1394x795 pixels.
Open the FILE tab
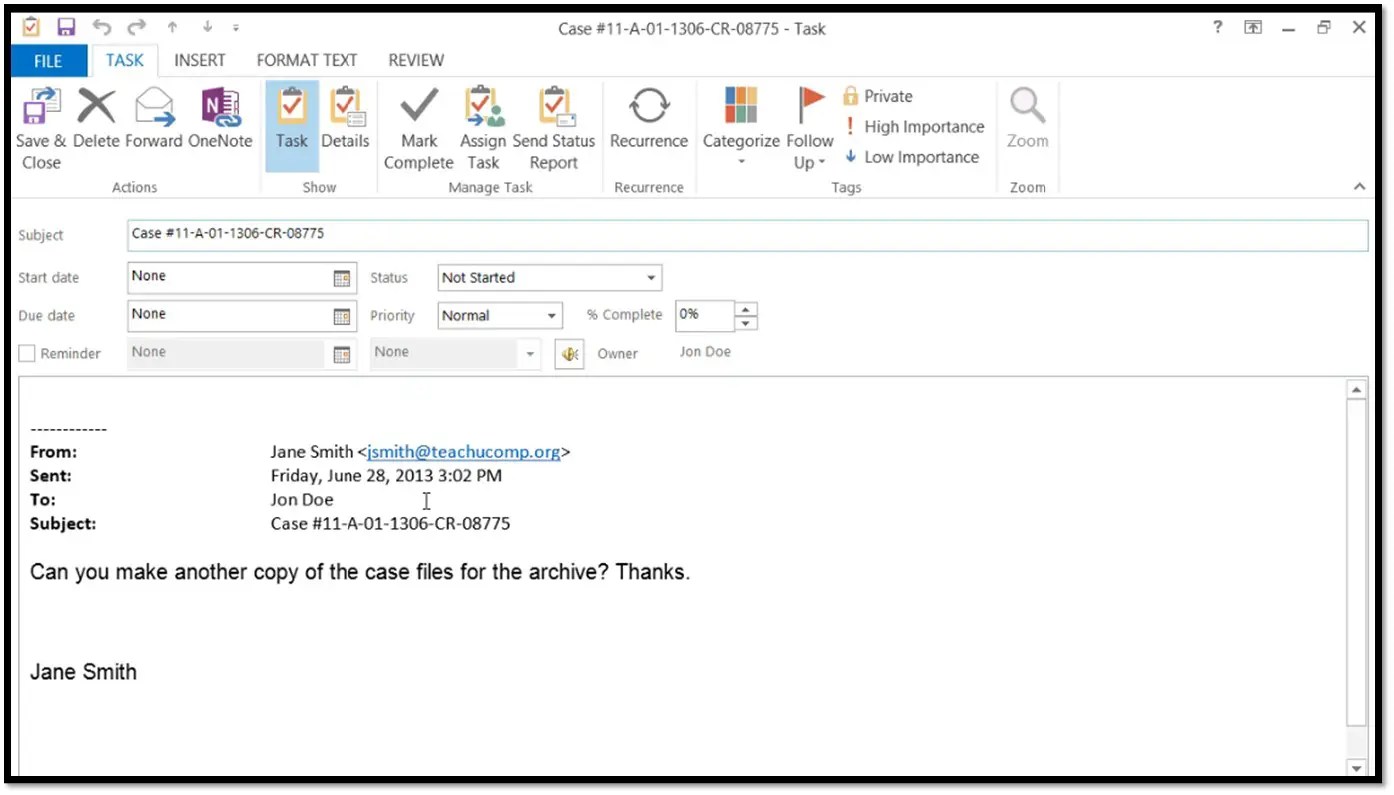click(x=48, y=61)
